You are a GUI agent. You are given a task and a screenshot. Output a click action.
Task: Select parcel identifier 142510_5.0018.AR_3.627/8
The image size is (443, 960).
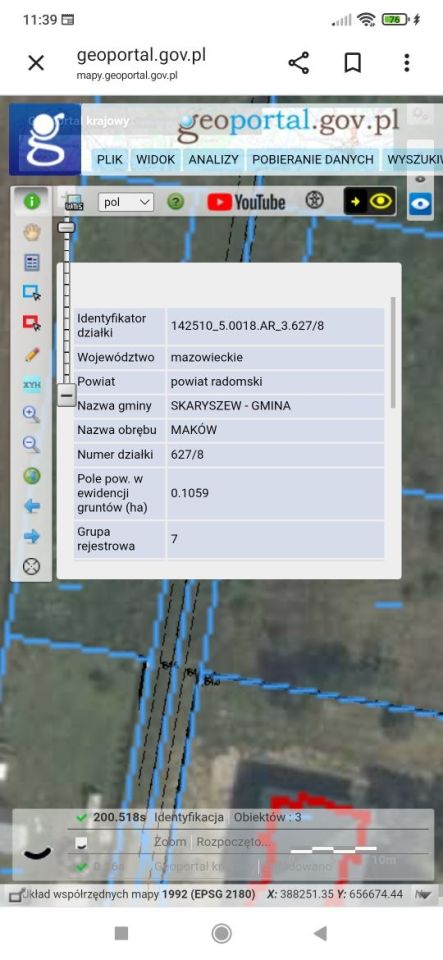coord(248,326)
